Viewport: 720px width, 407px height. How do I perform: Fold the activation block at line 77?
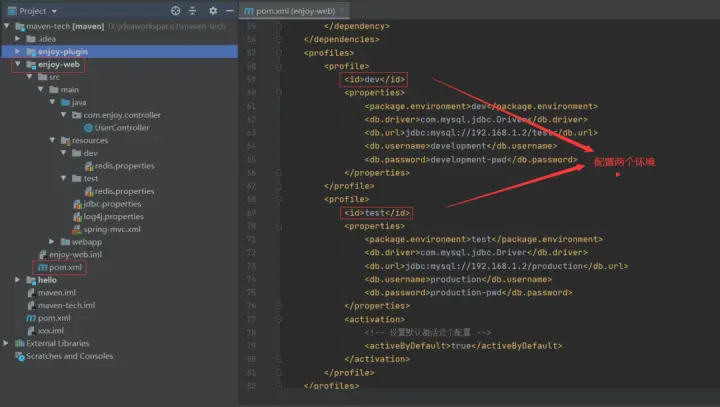pyautogui.click(x=279, y=319)
